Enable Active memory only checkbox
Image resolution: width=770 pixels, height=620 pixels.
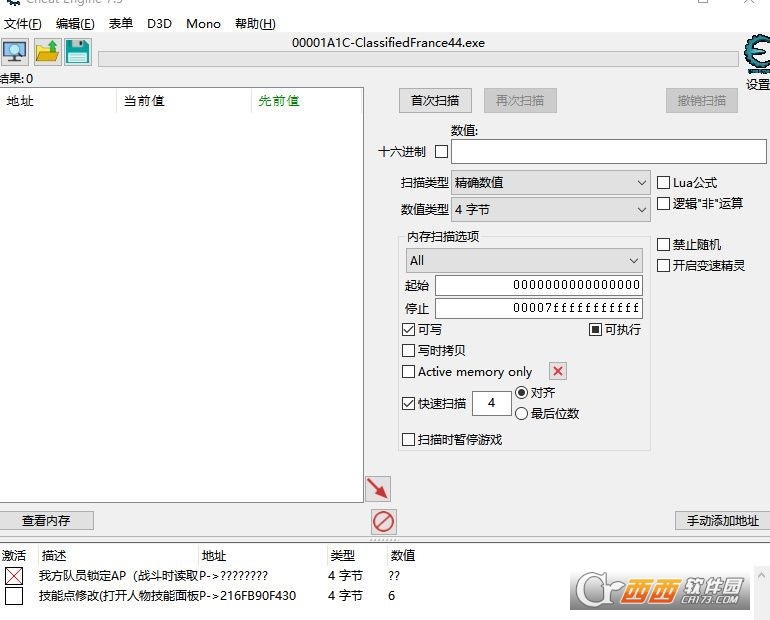(408, 372)
